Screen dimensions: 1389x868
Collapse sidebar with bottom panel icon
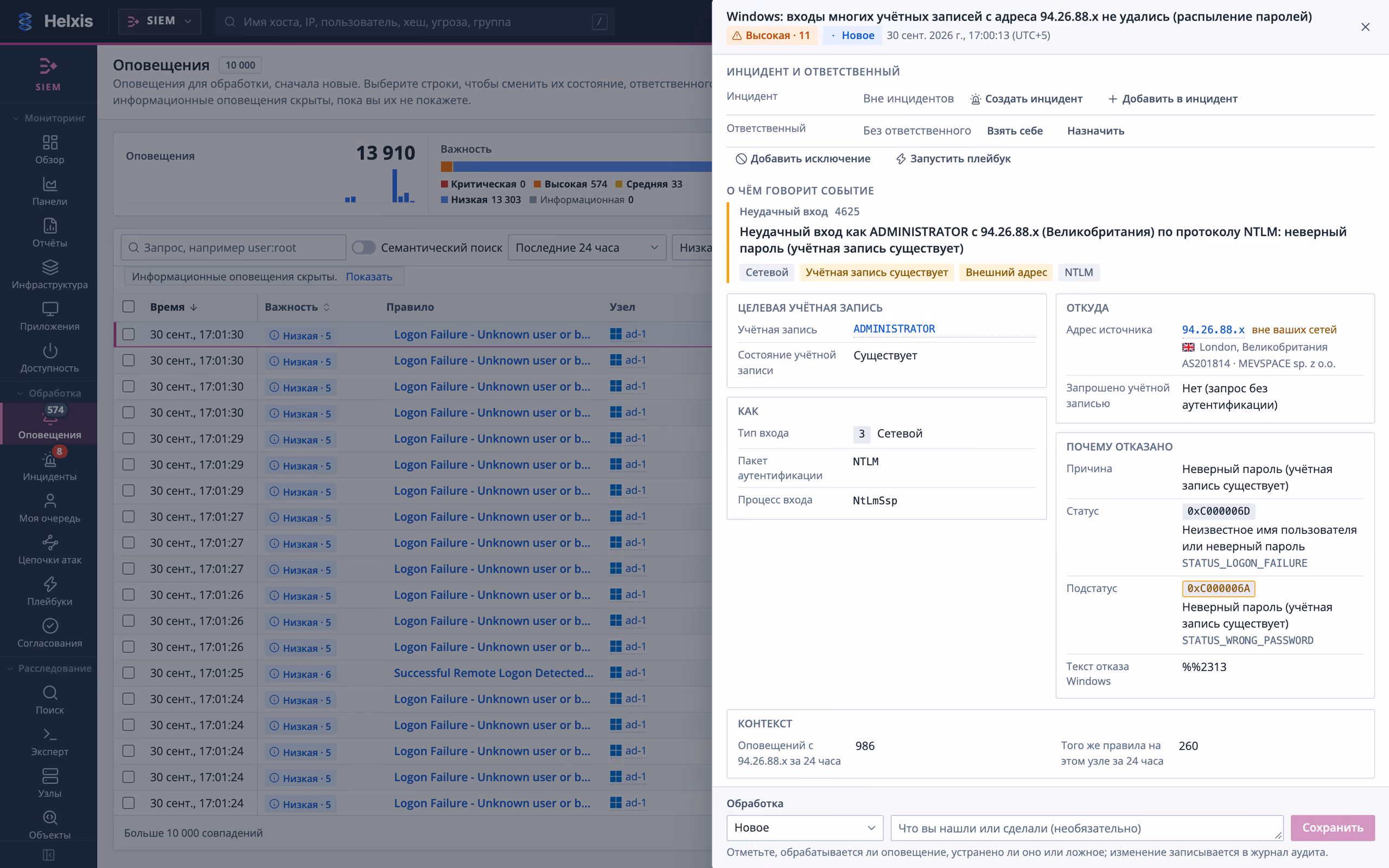coord(49,855)
